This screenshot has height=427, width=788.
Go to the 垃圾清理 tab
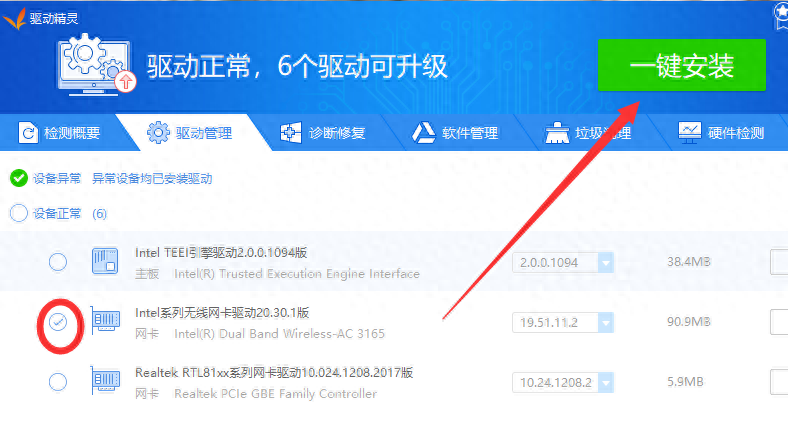(x=588, y=133)
